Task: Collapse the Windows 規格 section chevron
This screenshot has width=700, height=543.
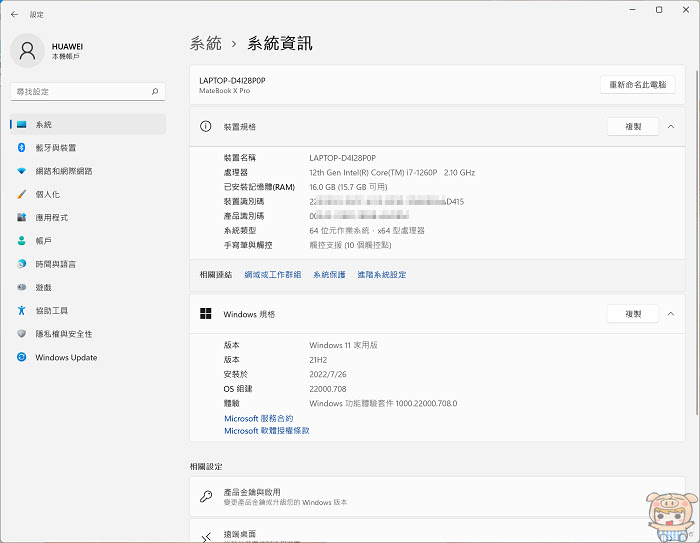Action: 671,314
